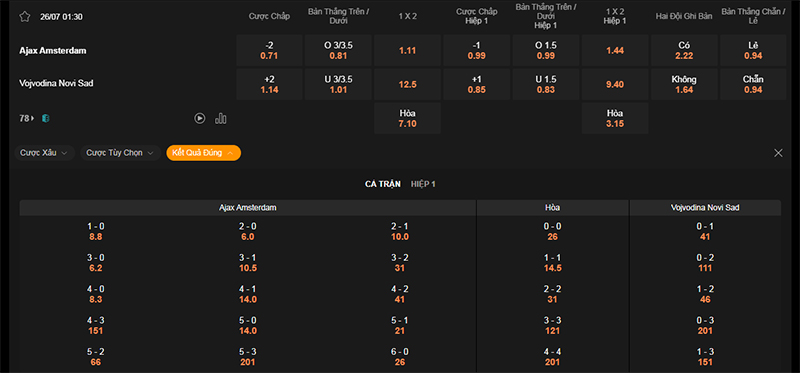Select Ajax handicap -2 odds 0.71
This screenshot has height=373, width=800.
point(269,51)
